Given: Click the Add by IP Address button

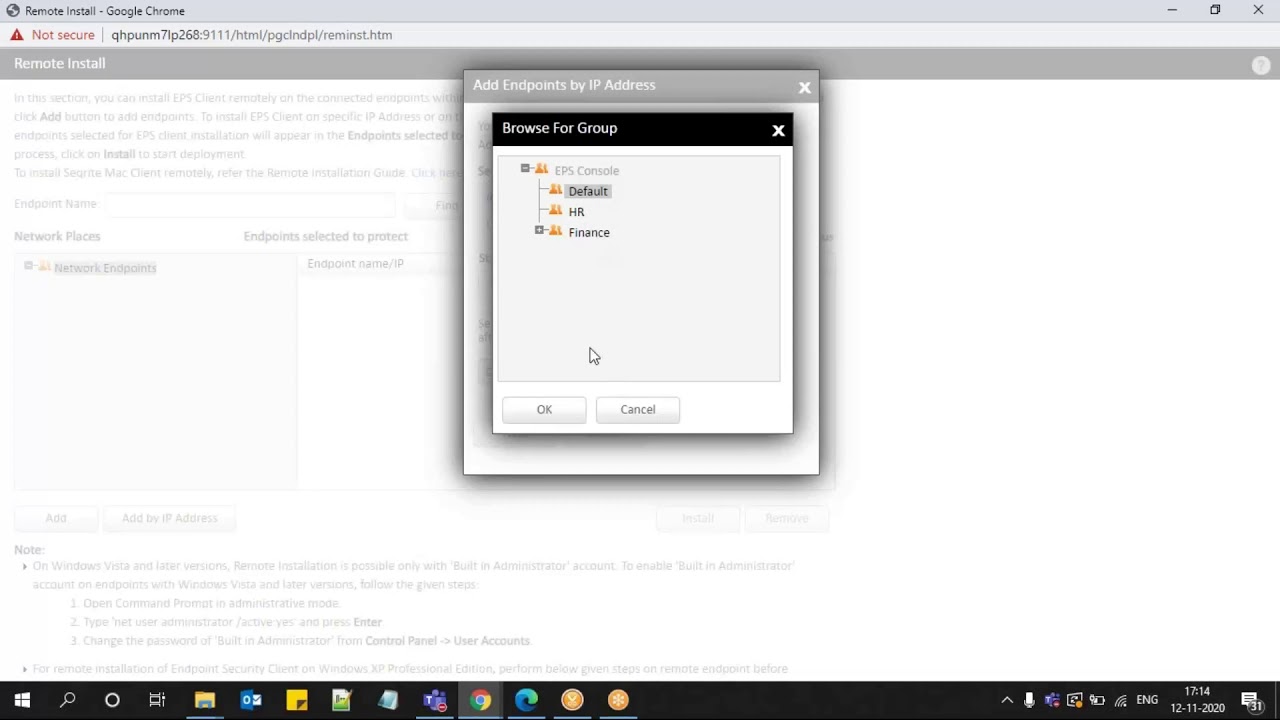Looking at the screenshot, I should point(169,518).
